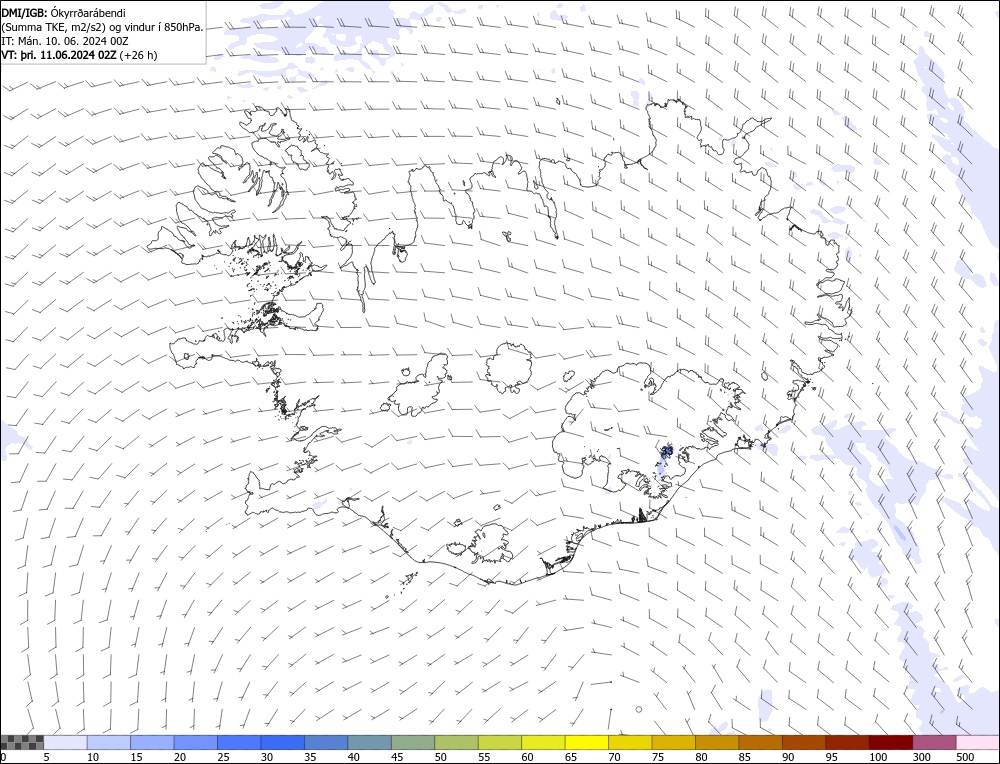Pick the red-brown swatch between 95 and 100
1000x764 pixels.
(848, 742)
